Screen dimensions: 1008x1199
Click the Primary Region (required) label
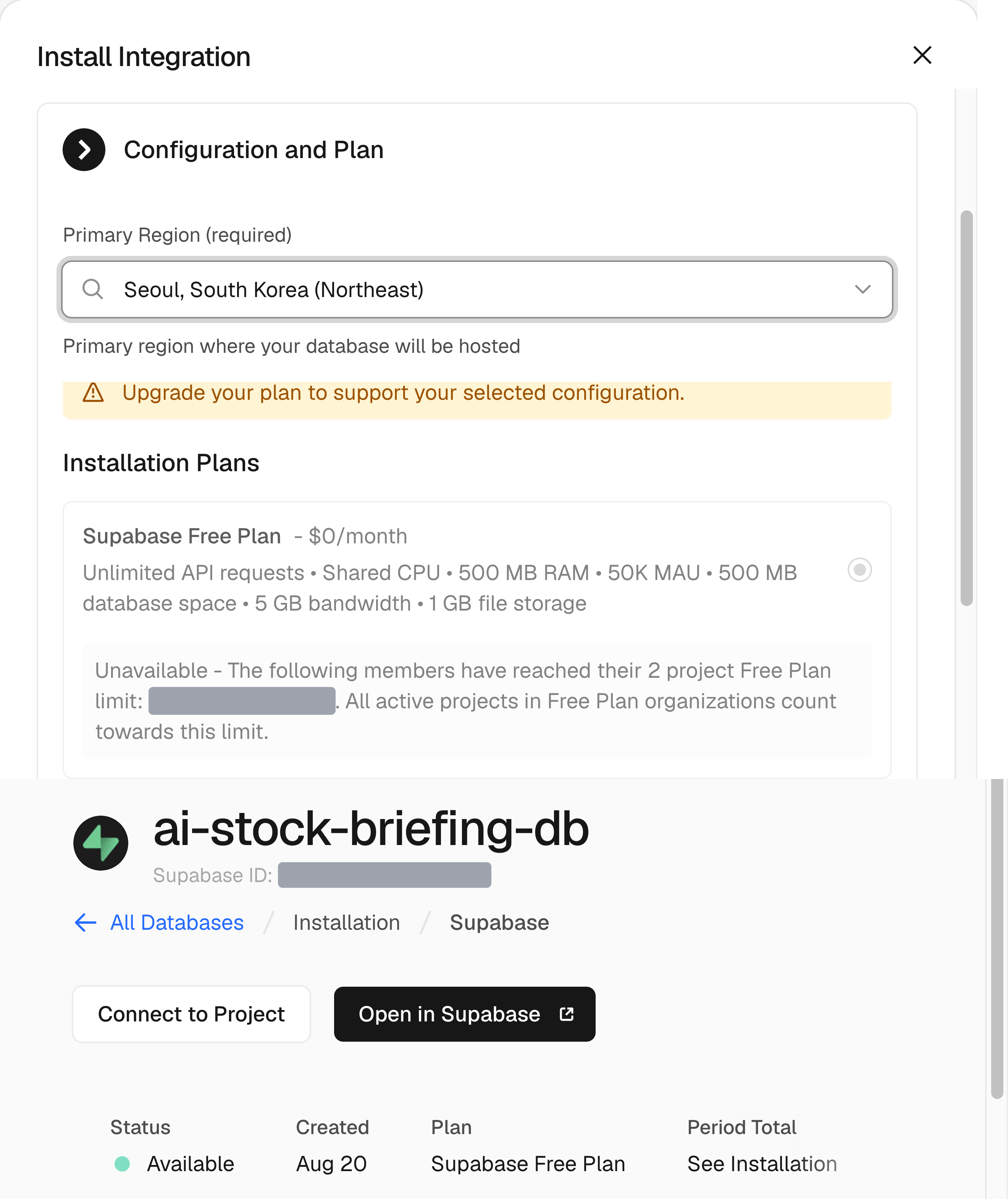[x=177, y=235]
